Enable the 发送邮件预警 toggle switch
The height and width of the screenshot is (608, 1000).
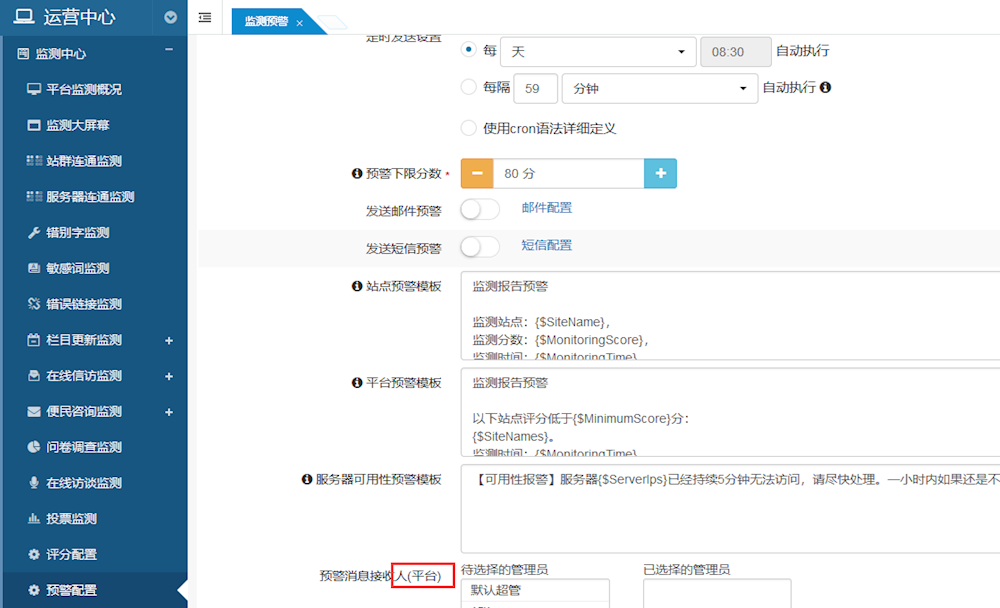pyautogui.click(x=480, y=209)
